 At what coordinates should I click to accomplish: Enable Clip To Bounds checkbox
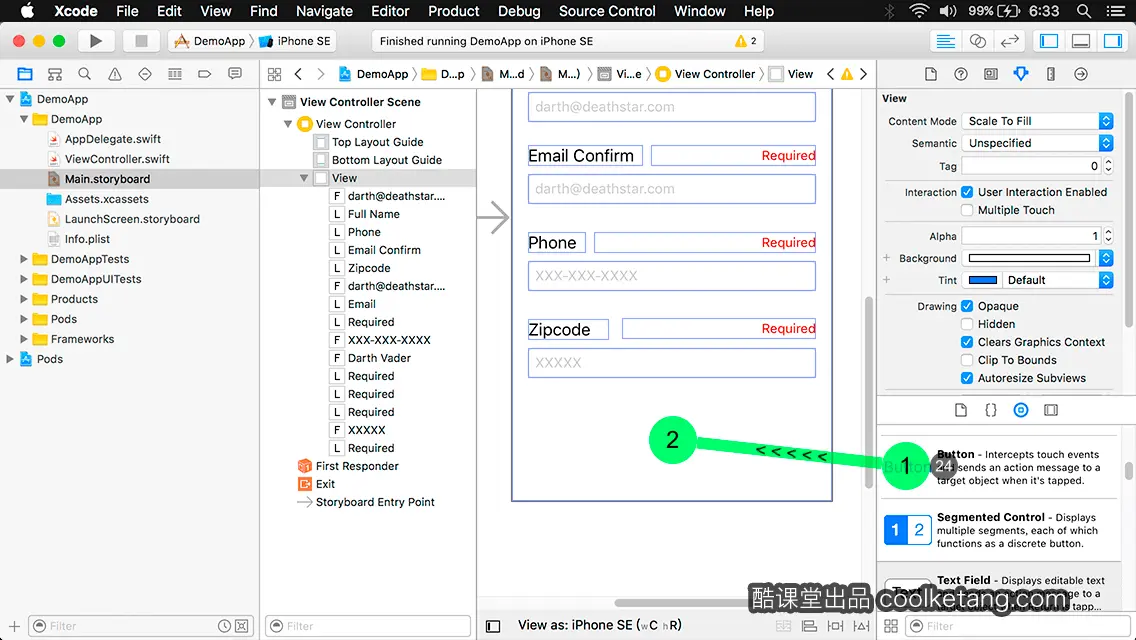tap(966, 360)
